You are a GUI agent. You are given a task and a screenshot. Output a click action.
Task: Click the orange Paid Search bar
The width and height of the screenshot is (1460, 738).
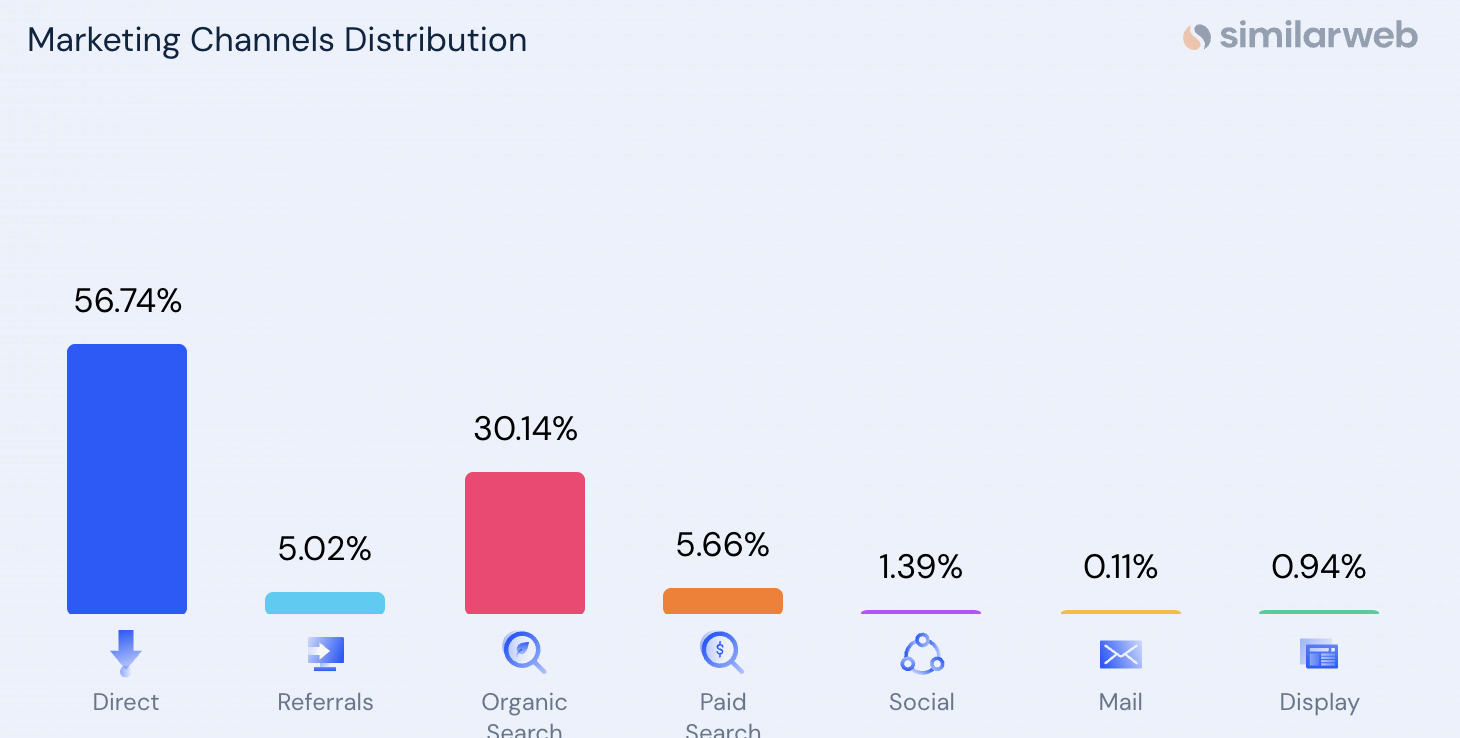coord(723,601)
